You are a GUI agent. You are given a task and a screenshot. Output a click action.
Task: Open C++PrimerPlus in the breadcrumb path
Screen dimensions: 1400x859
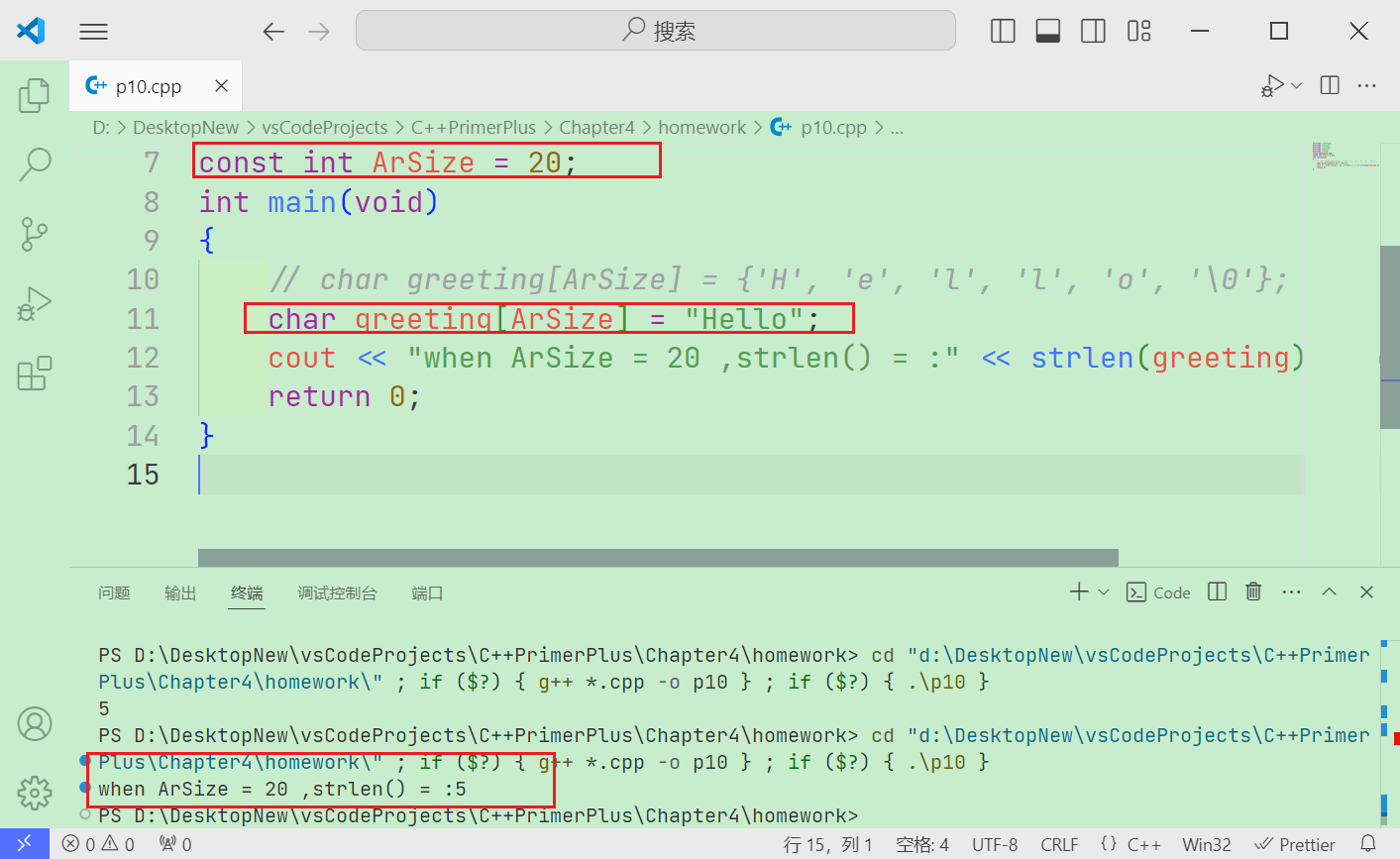pyautogui.click(x=474, y=128)
